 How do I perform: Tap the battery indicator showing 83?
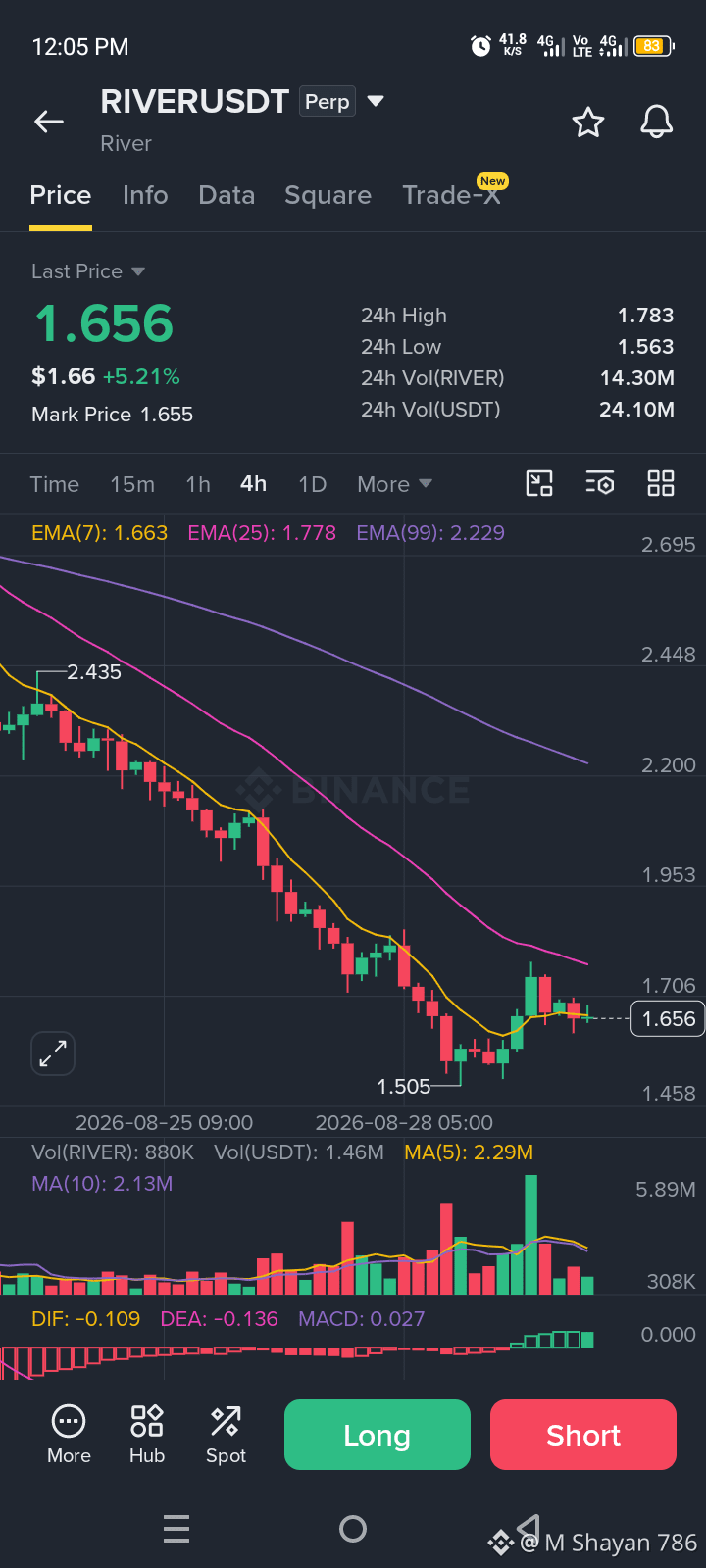pyautogui.click(x=653, y=46)
